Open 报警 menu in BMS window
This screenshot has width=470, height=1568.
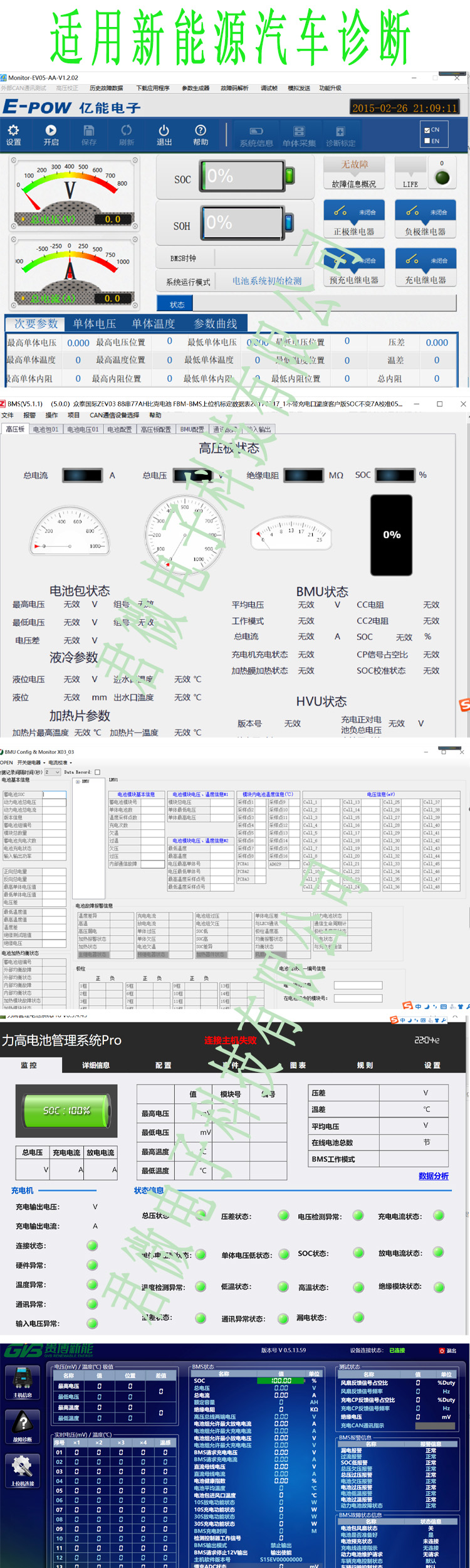[29, 415]
